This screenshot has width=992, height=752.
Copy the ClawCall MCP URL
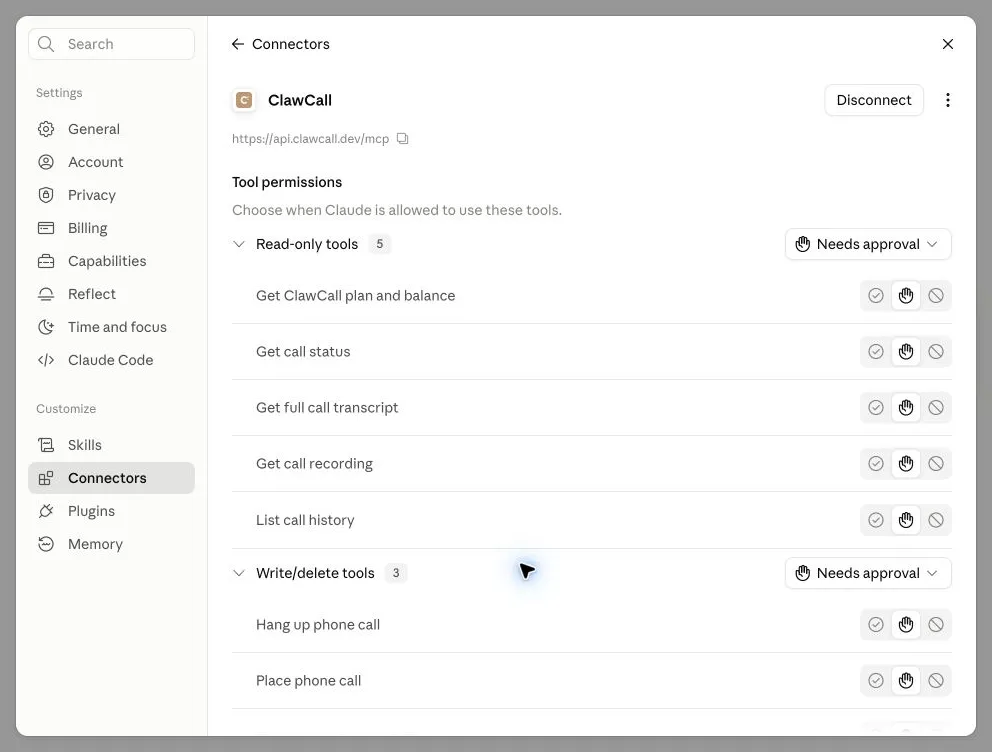pyautogui.click(x=402, y=139)
